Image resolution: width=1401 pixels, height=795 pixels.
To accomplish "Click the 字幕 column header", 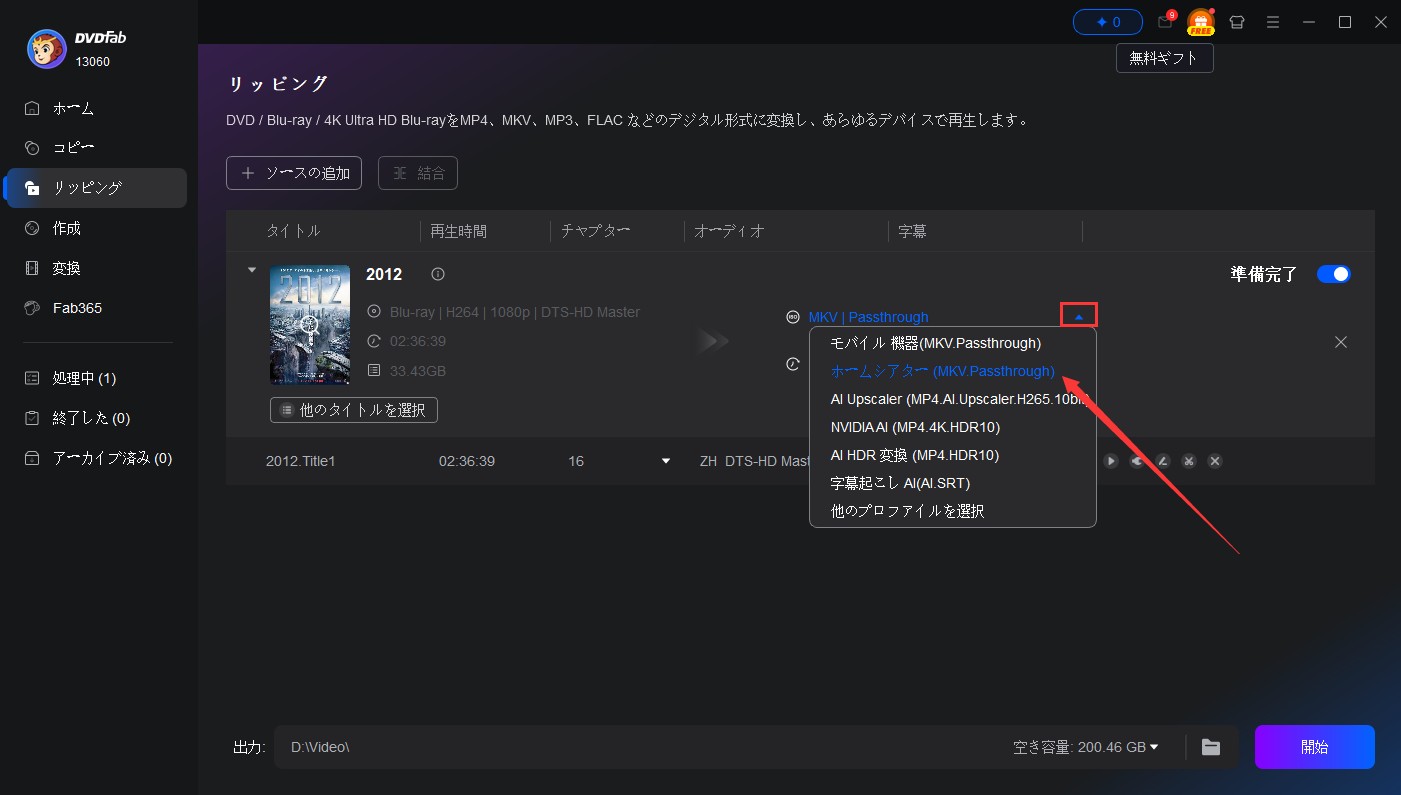I will (912, 231).
